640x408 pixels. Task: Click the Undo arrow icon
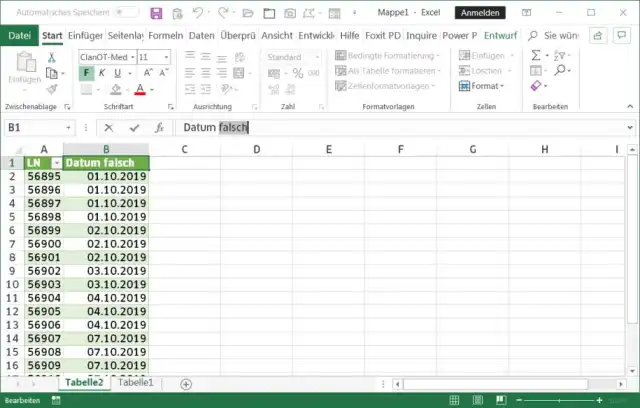click(x=196, y=13)
